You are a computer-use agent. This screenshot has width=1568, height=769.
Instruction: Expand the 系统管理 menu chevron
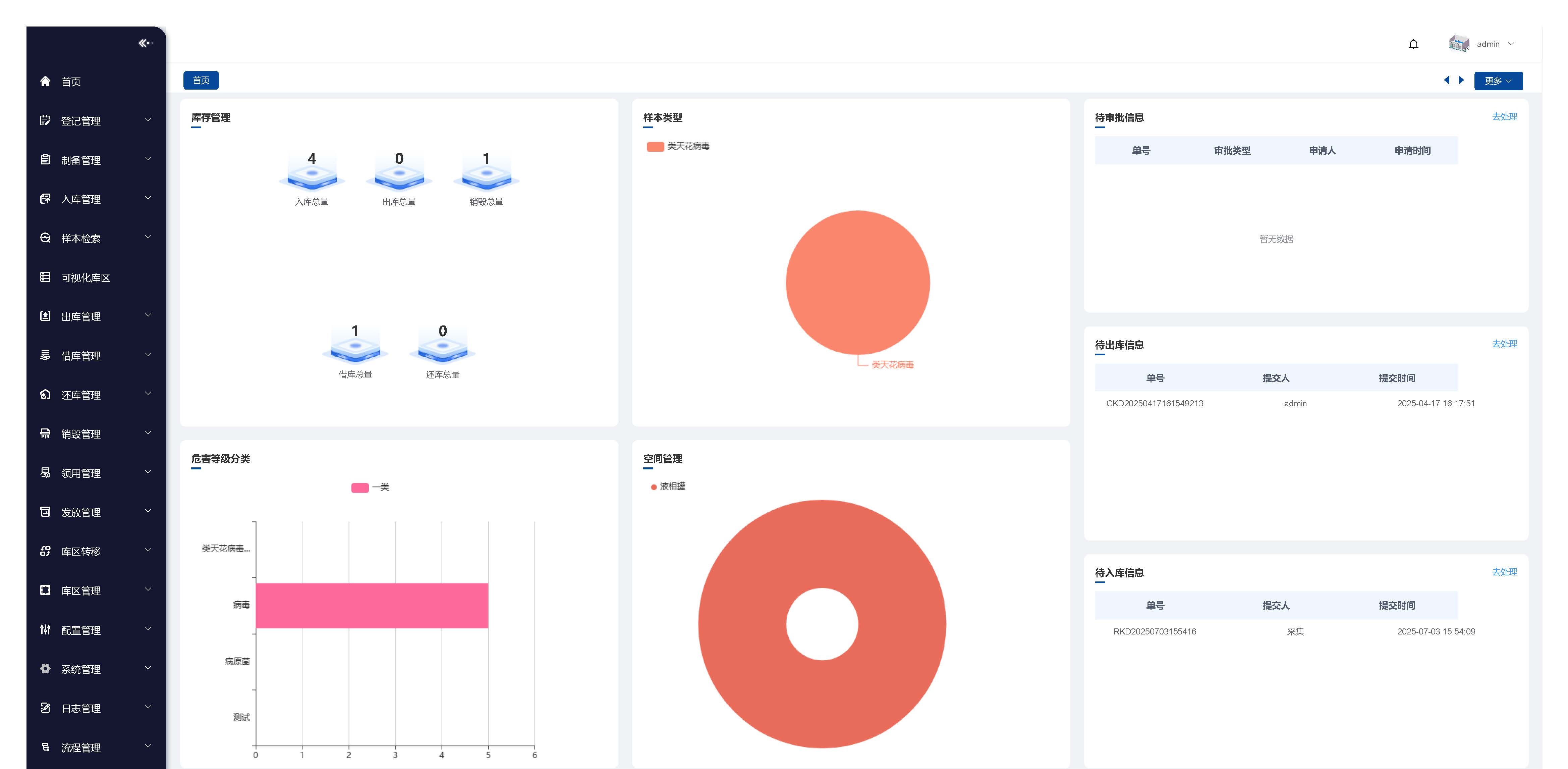click(x=148, y=669)
